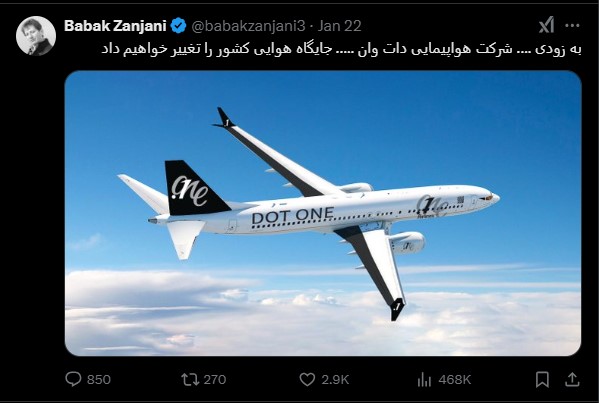Click the share upload icon
The width and height of the screenshot is (599, 403).
coord(572,379)
